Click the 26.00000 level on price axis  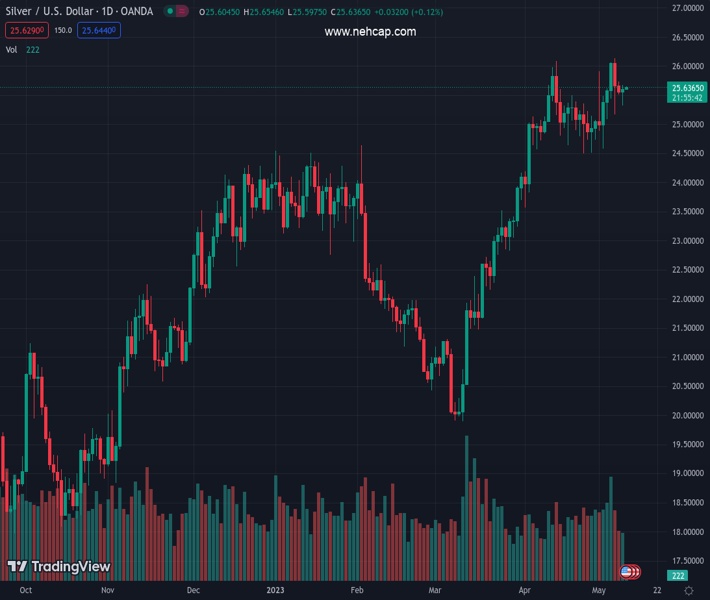click(687, 67)
